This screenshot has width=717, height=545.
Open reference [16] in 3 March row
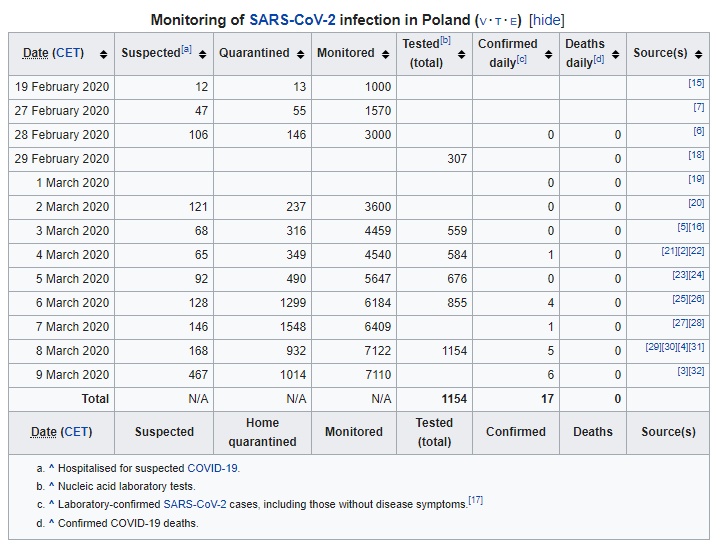[696, 227]
